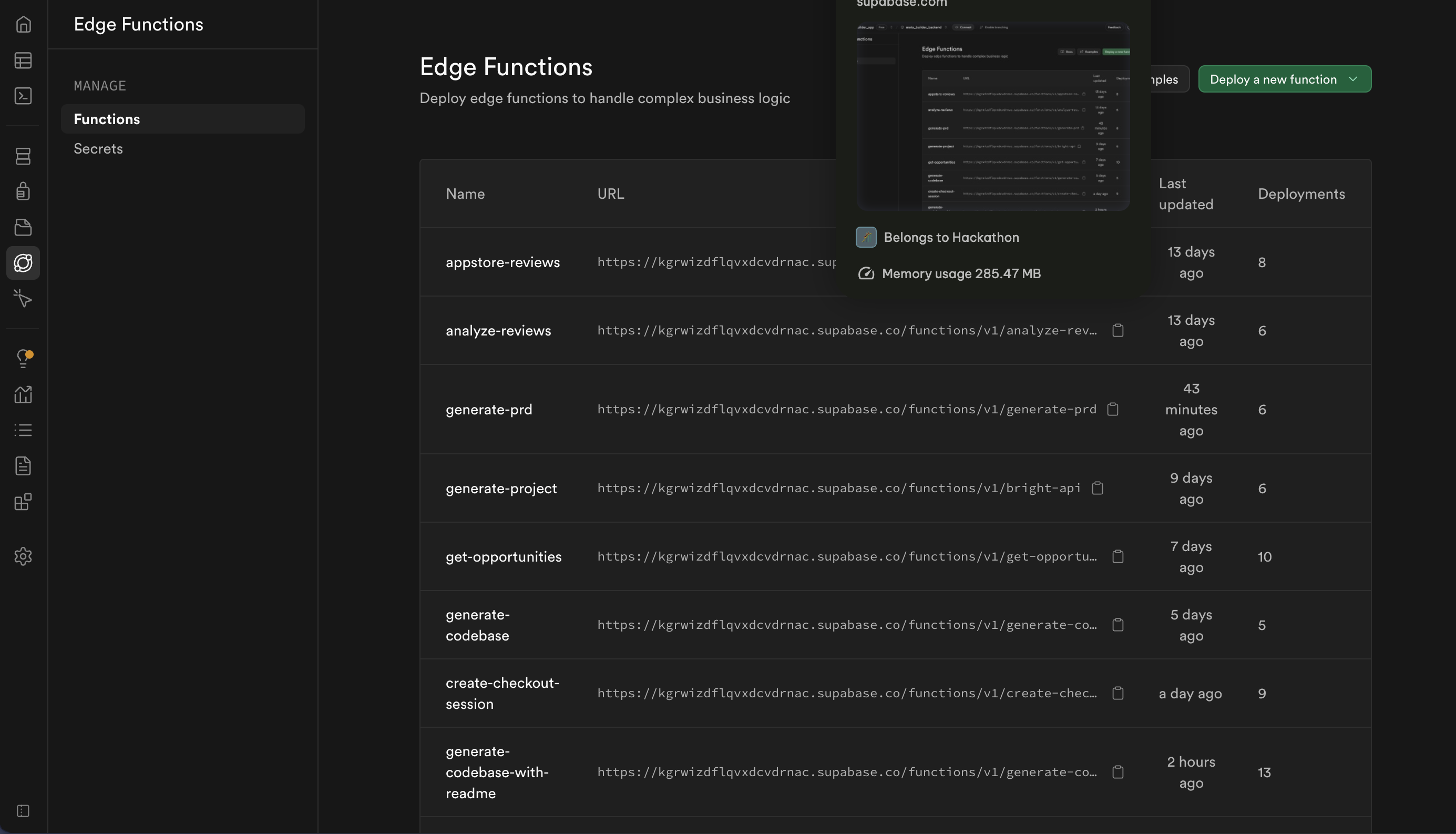This screenshot has width=1456, height=834.
Task: Copy the analyze-reviews function URL
Action: (1117, 331)
